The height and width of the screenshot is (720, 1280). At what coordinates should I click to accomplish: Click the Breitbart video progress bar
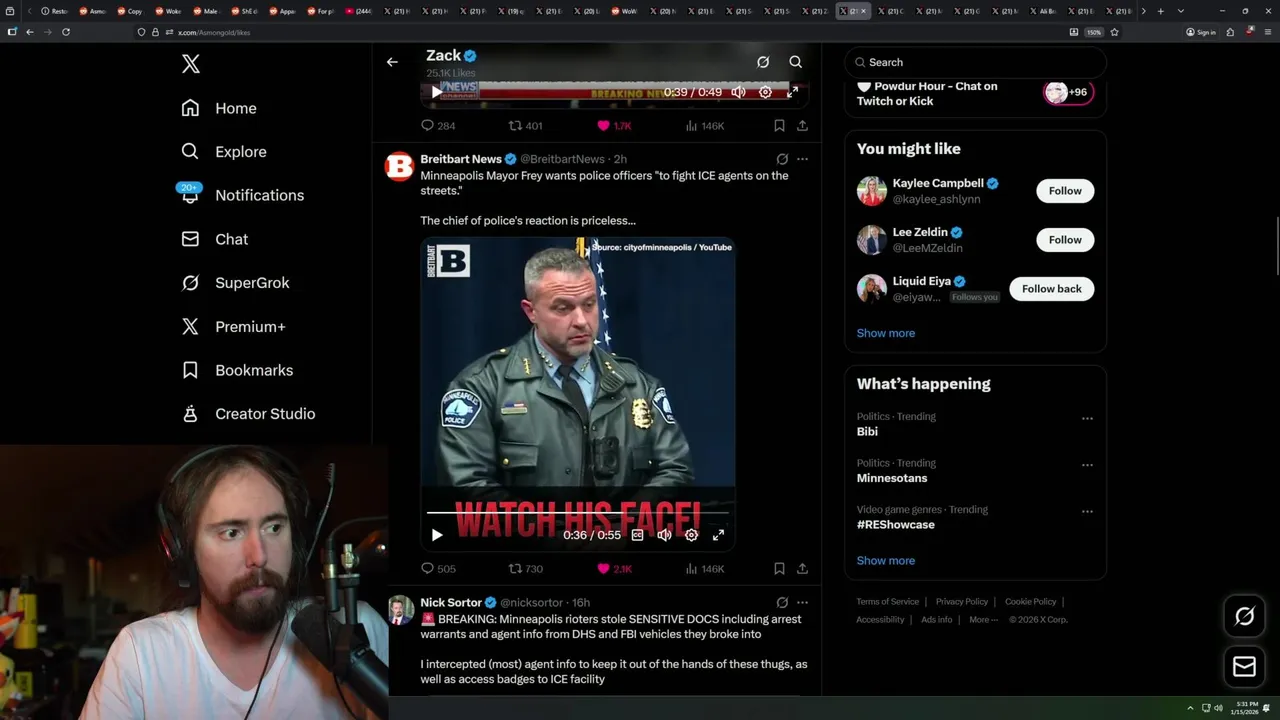(578, 512)
